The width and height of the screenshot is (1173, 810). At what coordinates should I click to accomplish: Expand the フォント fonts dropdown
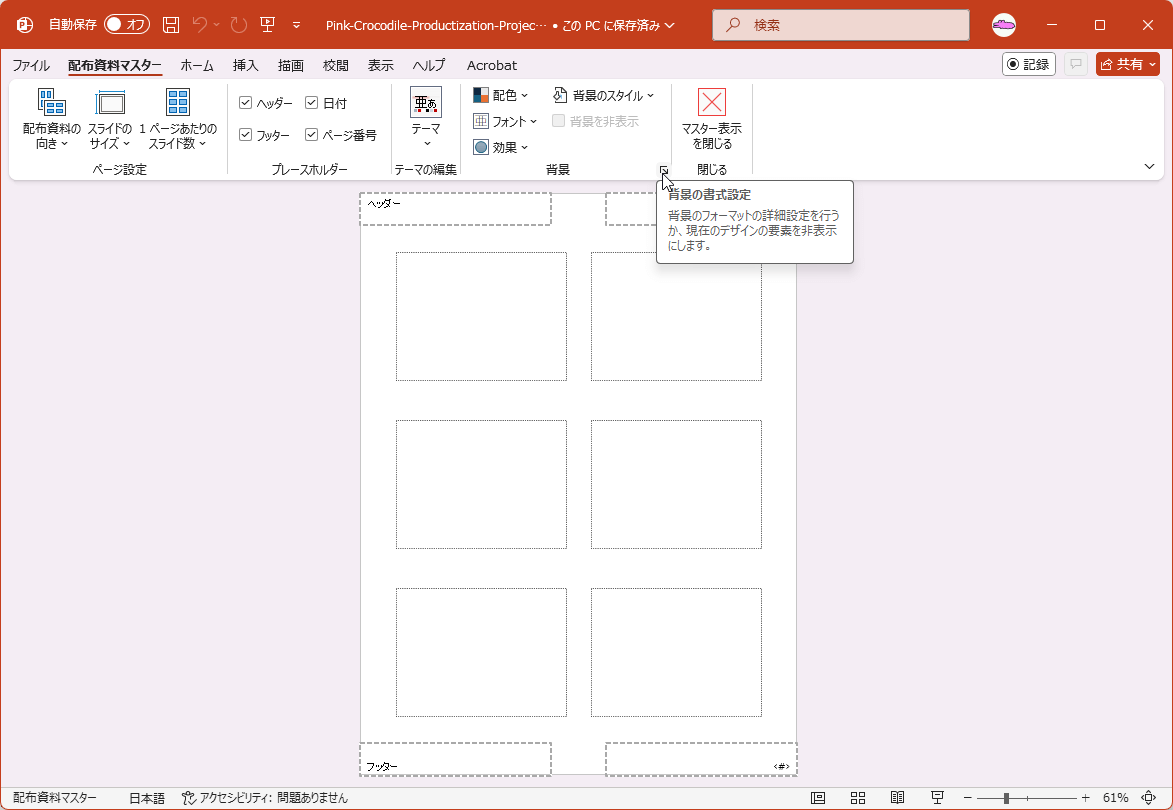click(x=505, y=121)
